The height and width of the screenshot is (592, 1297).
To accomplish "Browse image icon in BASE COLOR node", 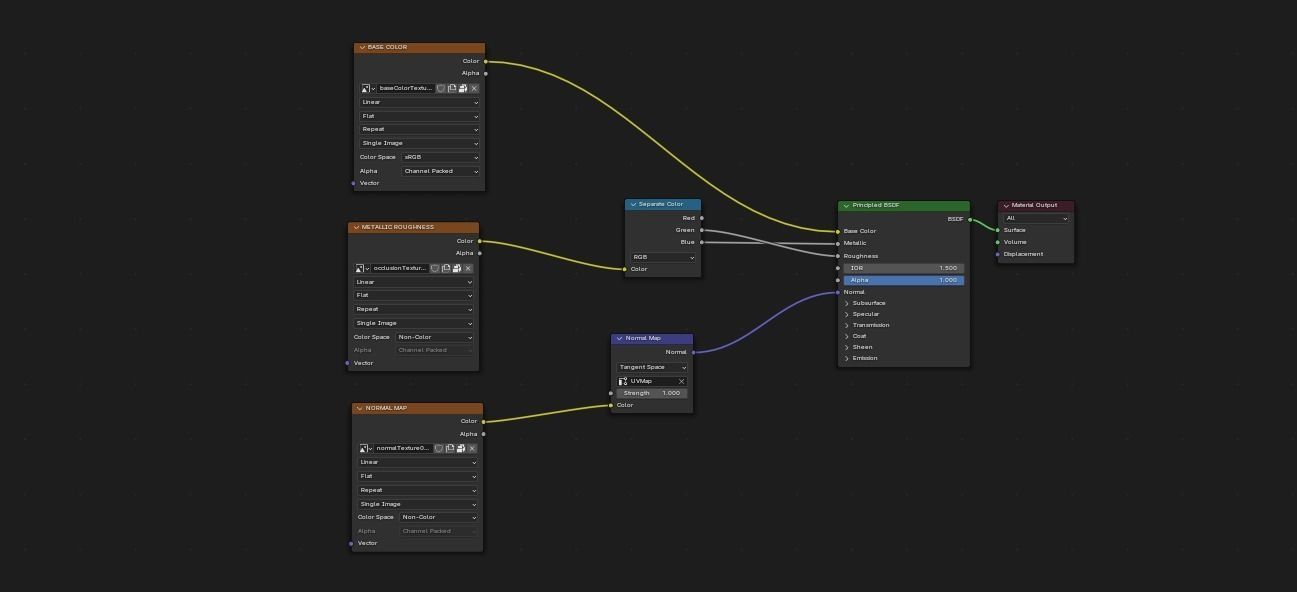I will click(x=367, y=88).
